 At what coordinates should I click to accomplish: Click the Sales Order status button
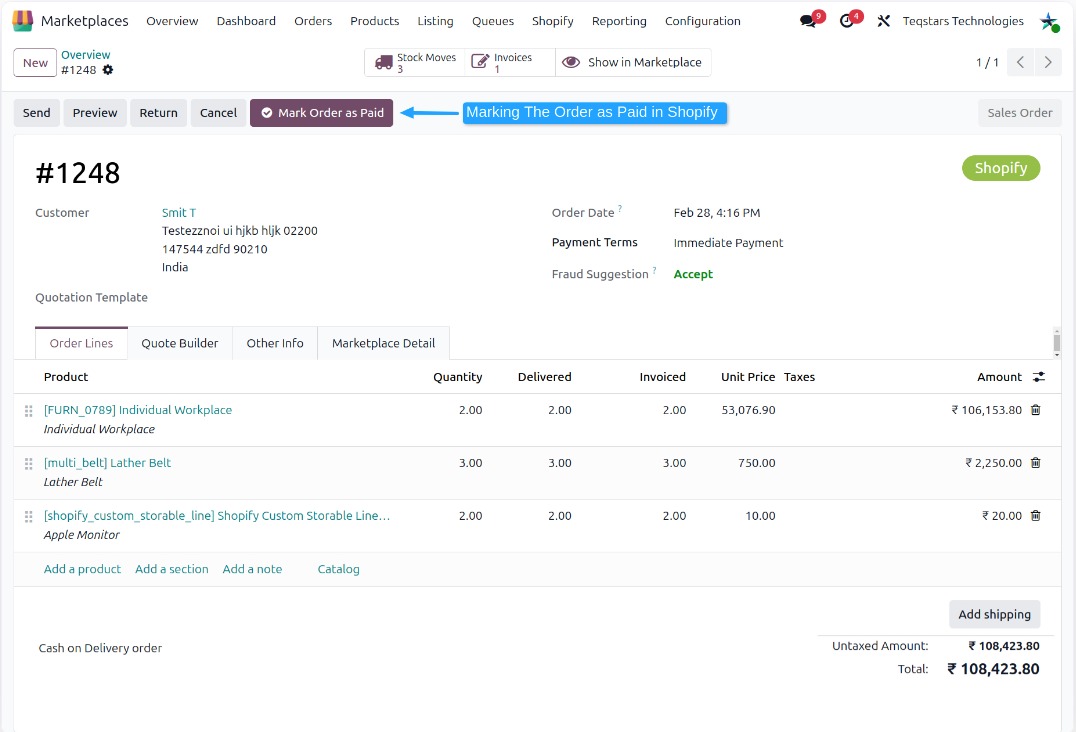(x=1020, y=113)
